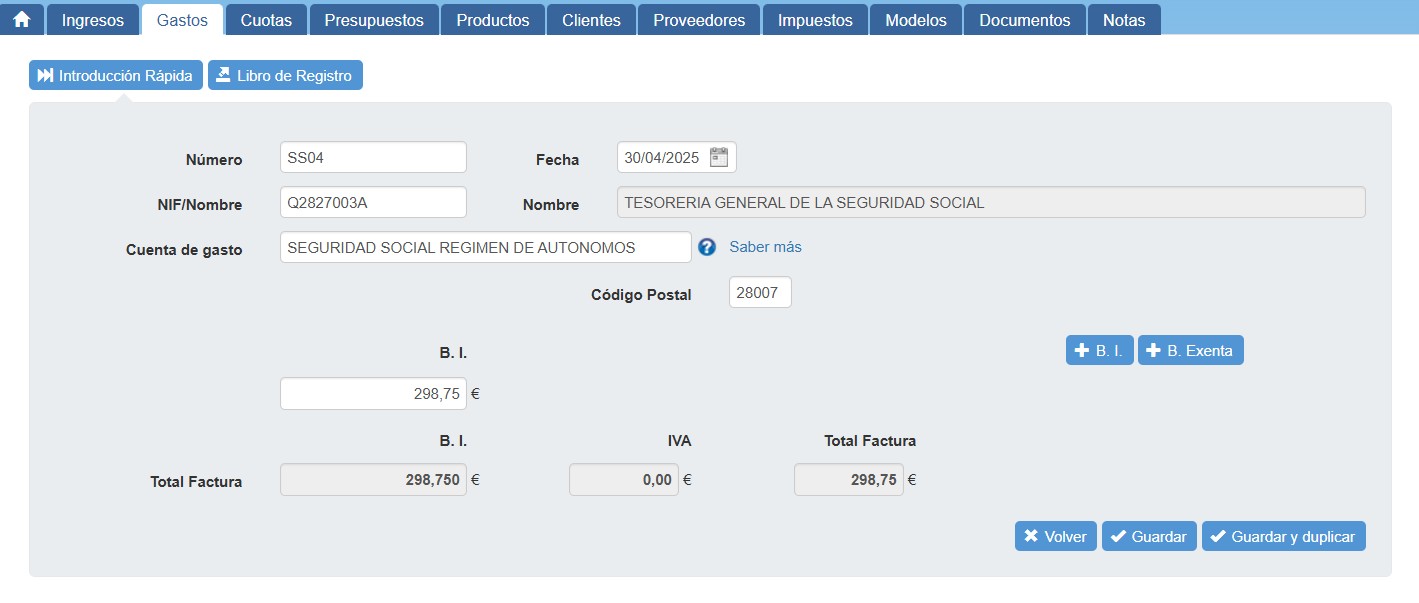Click the Nombre field with TESORERIA GENERAL

[991, 202]
